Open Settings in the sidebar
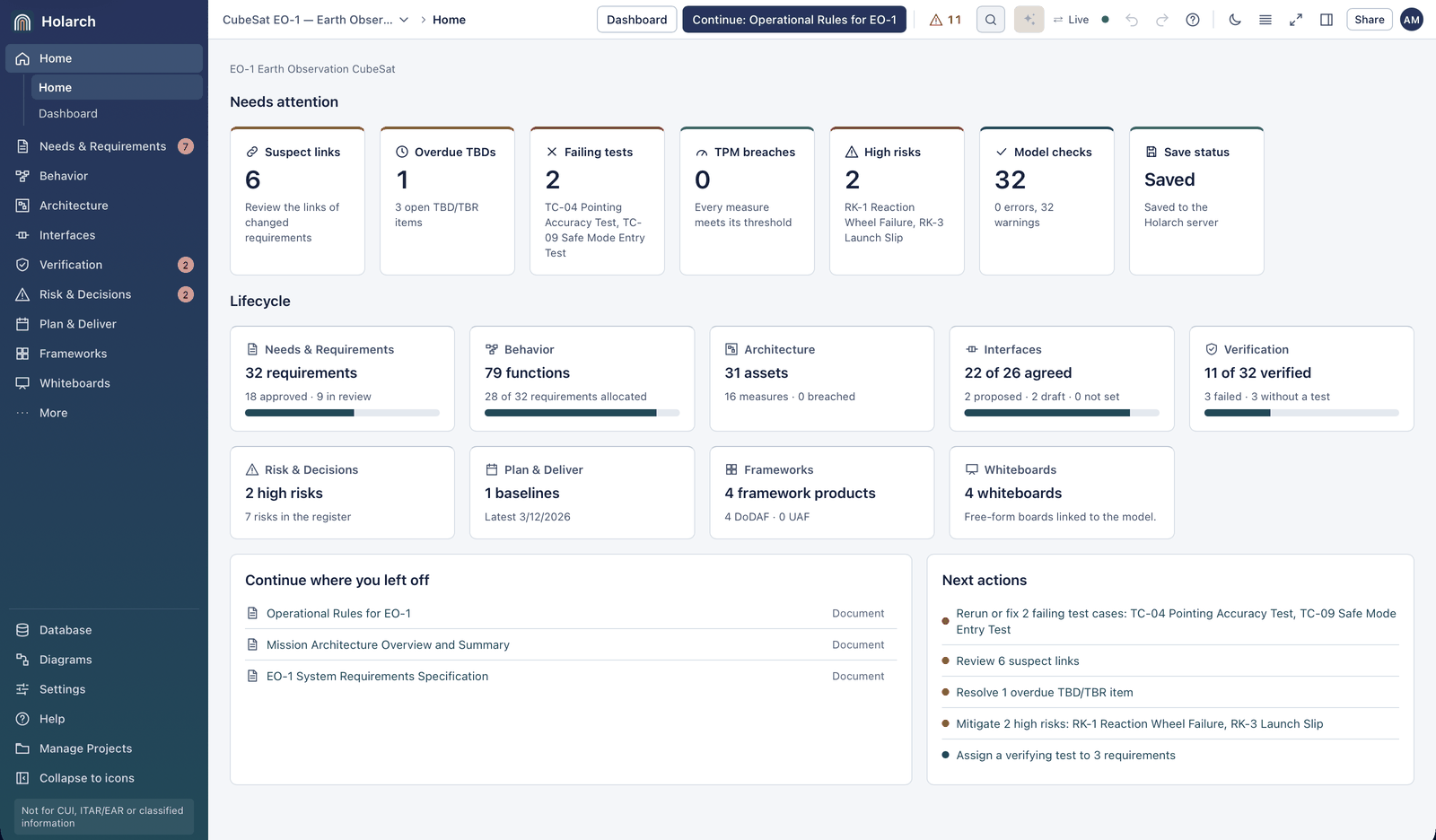Image resolution: width=1436 pixels, height=840 pixels. [104, 689]
